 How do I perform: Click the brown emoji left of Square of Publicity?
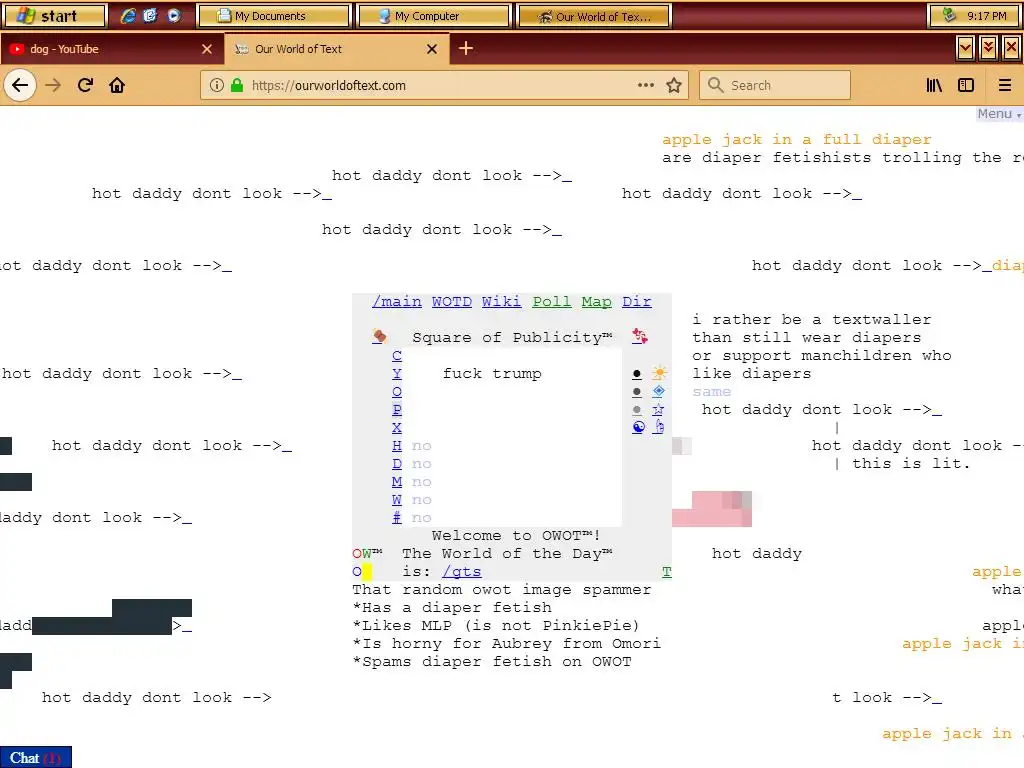pos(379,336)
